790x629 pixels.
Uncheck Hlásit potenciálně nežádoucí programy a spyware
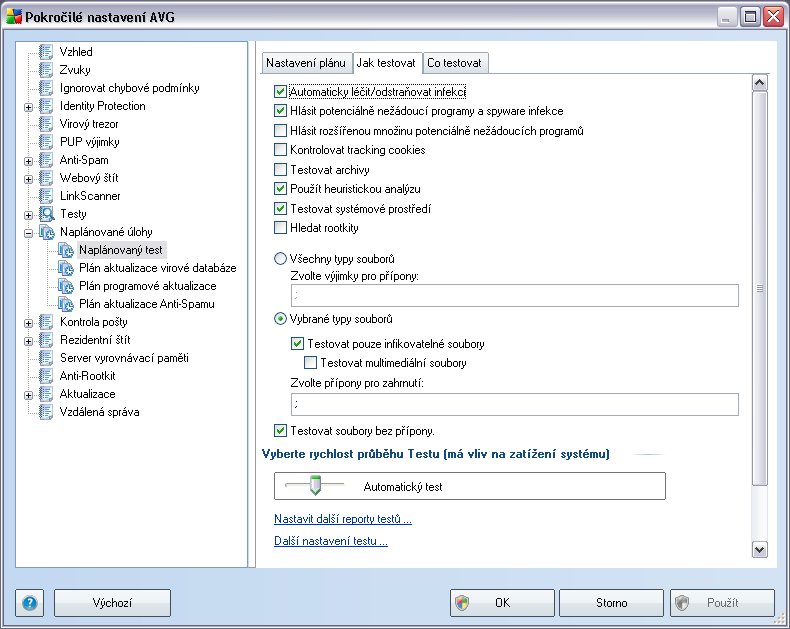point(280,111)
